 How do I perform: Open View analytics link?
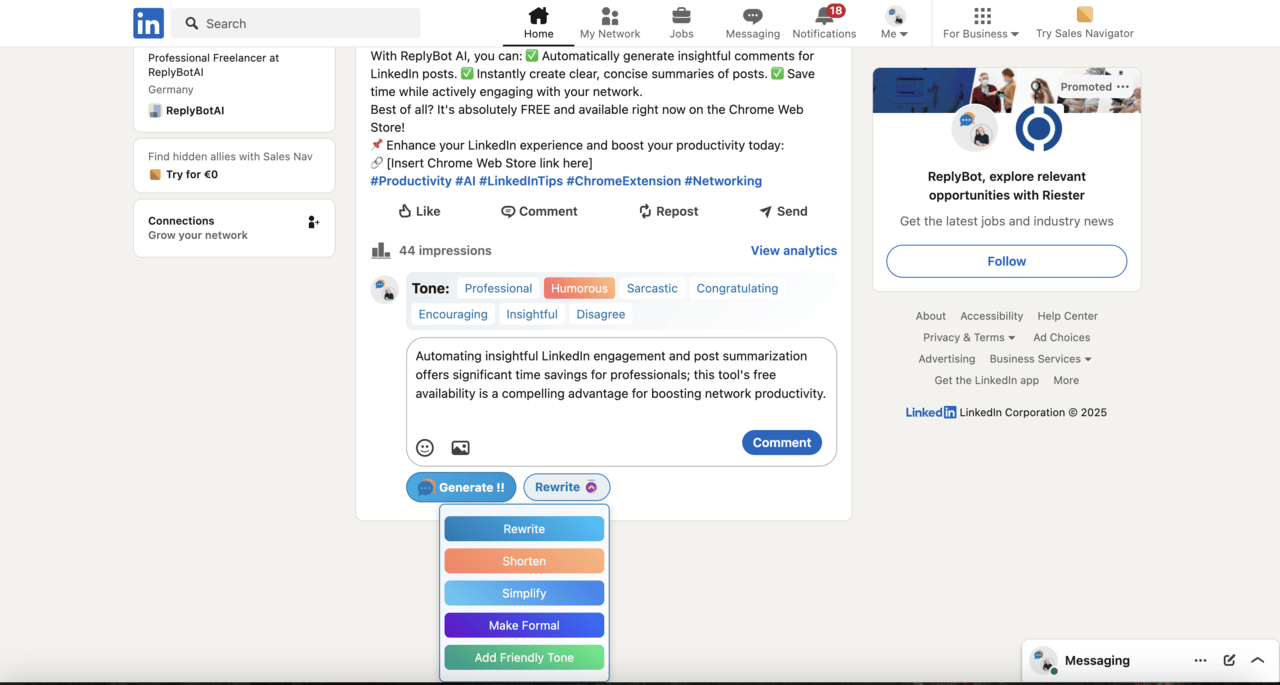click(x=794, y=251)
